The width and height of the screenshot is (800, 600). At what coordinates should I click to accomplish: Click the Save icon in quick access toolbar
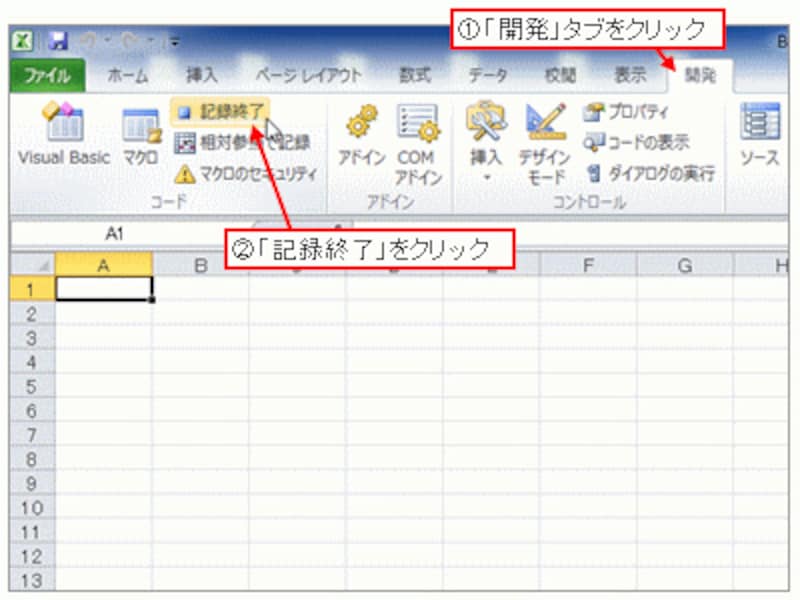pyautogui.click(x=58, y=41)
